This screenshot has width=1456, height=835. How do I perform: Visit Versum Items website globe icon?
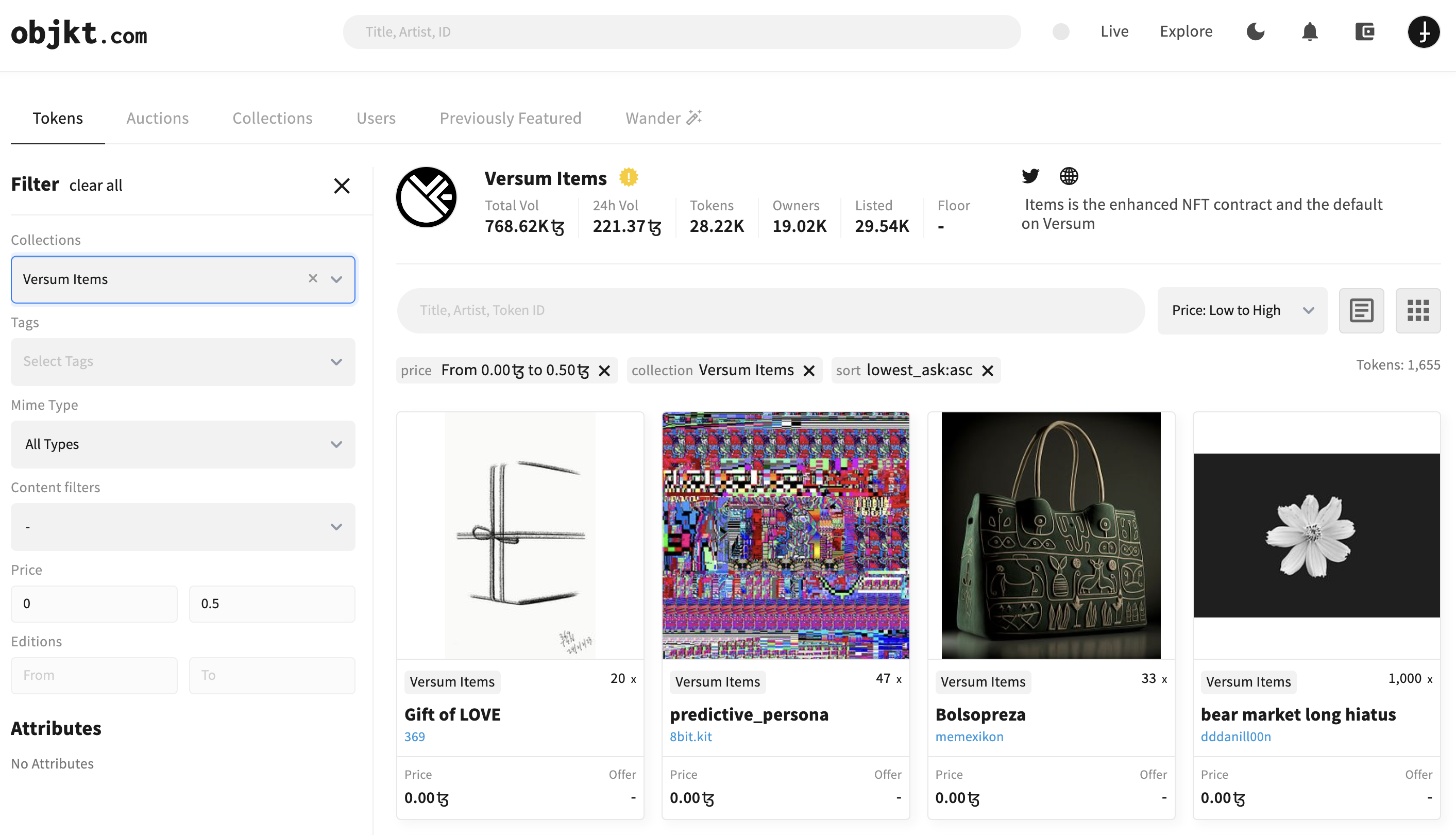[x=1069, y=175]
